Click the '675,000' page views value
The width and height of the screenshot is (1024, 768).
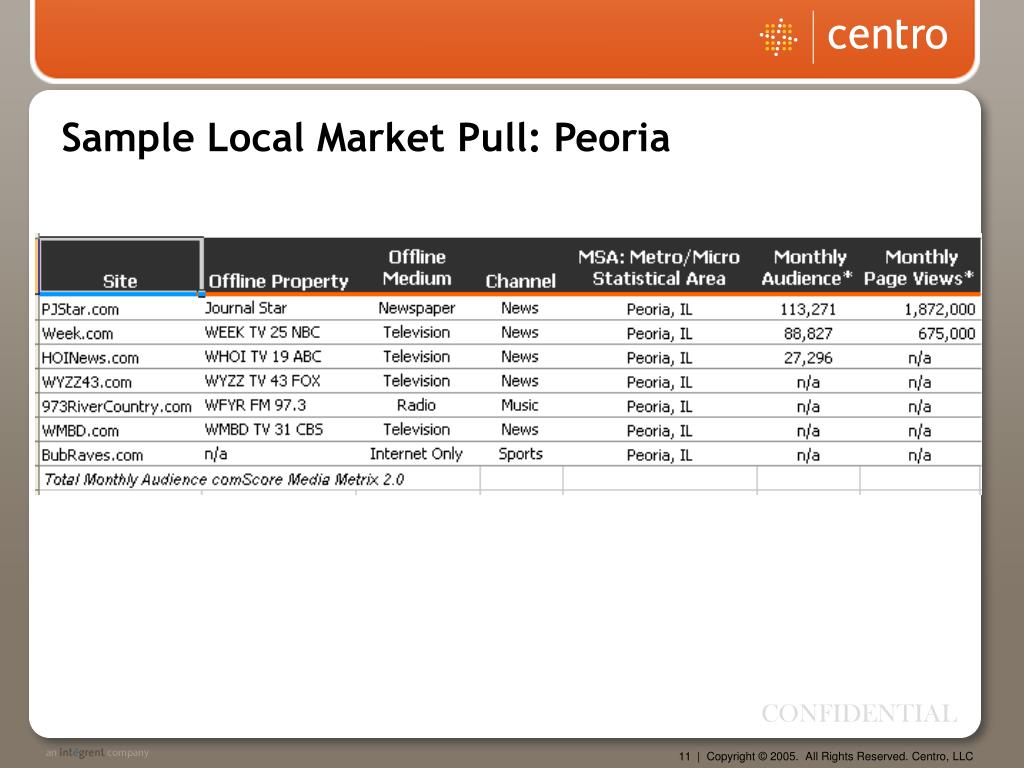click(x=946, y=334)
